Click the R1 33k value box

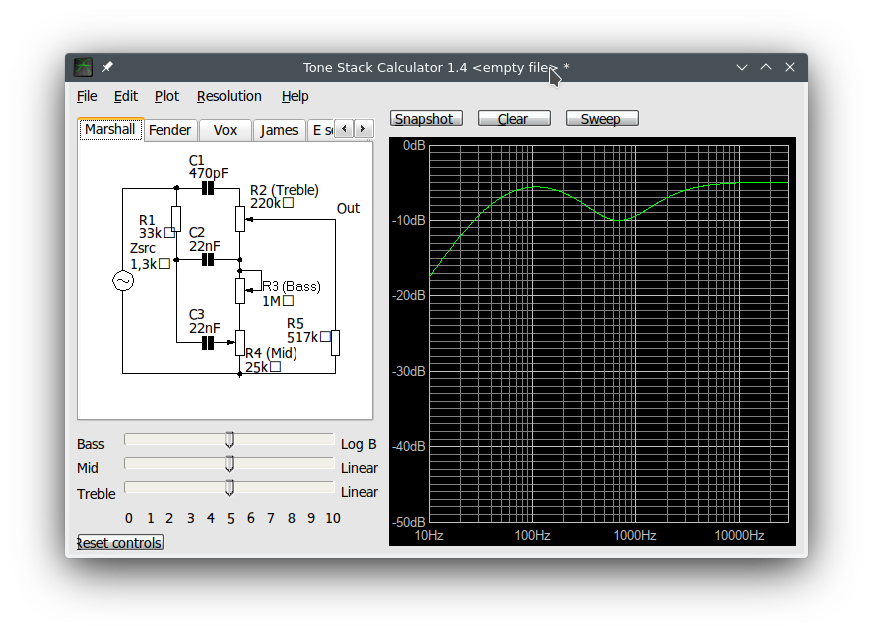169,233
